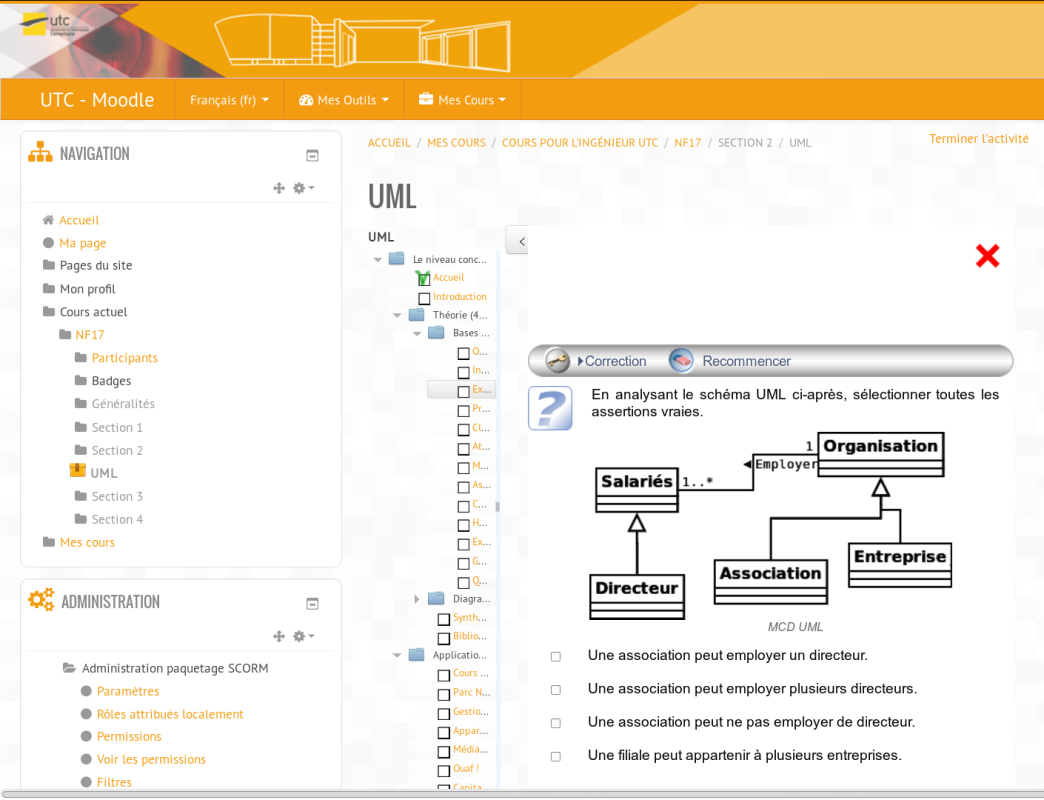Check 'Une association peut employer un directeur'
The height and width of the screenshot is (800, 1044).
(x=556, y=657)
